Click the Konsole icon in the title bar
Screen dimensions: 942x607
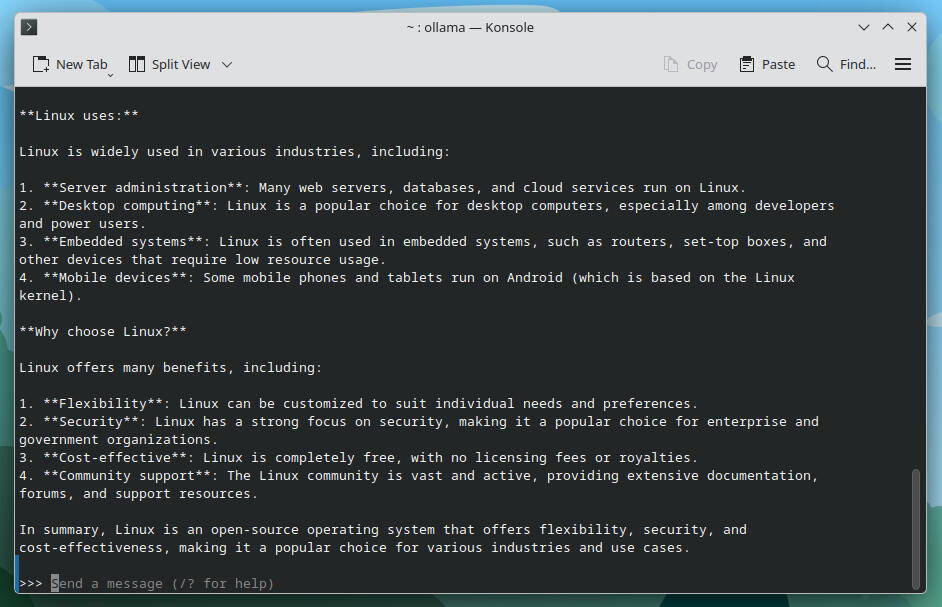pos(29,27)
